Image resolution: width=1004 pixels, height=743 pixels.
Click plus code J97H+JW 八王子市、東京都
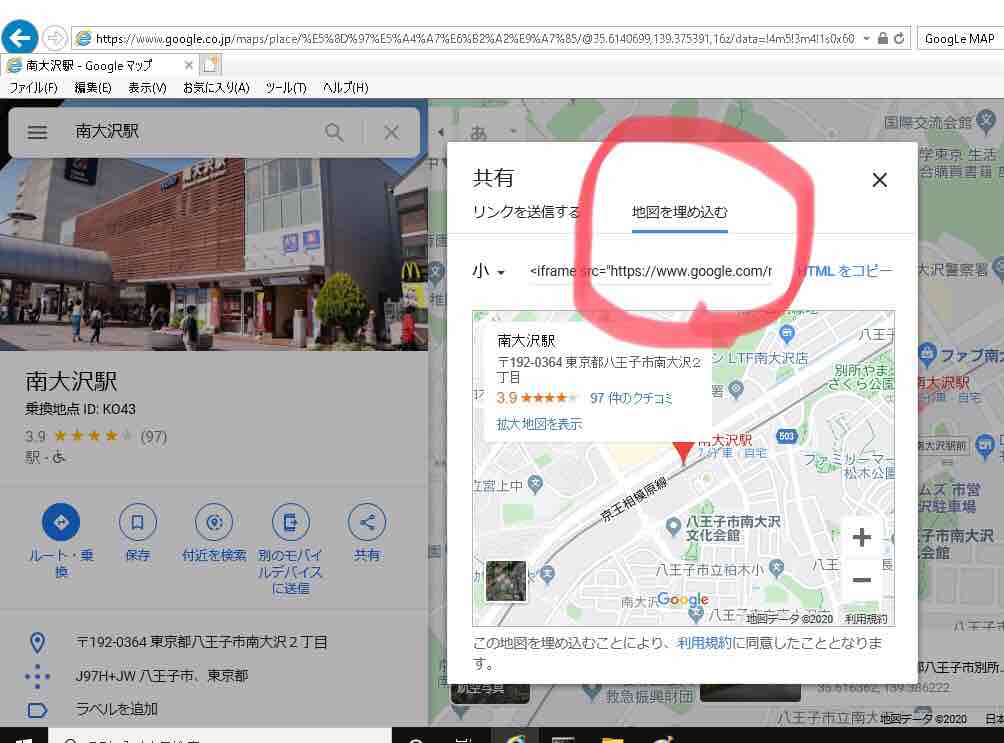161,676
